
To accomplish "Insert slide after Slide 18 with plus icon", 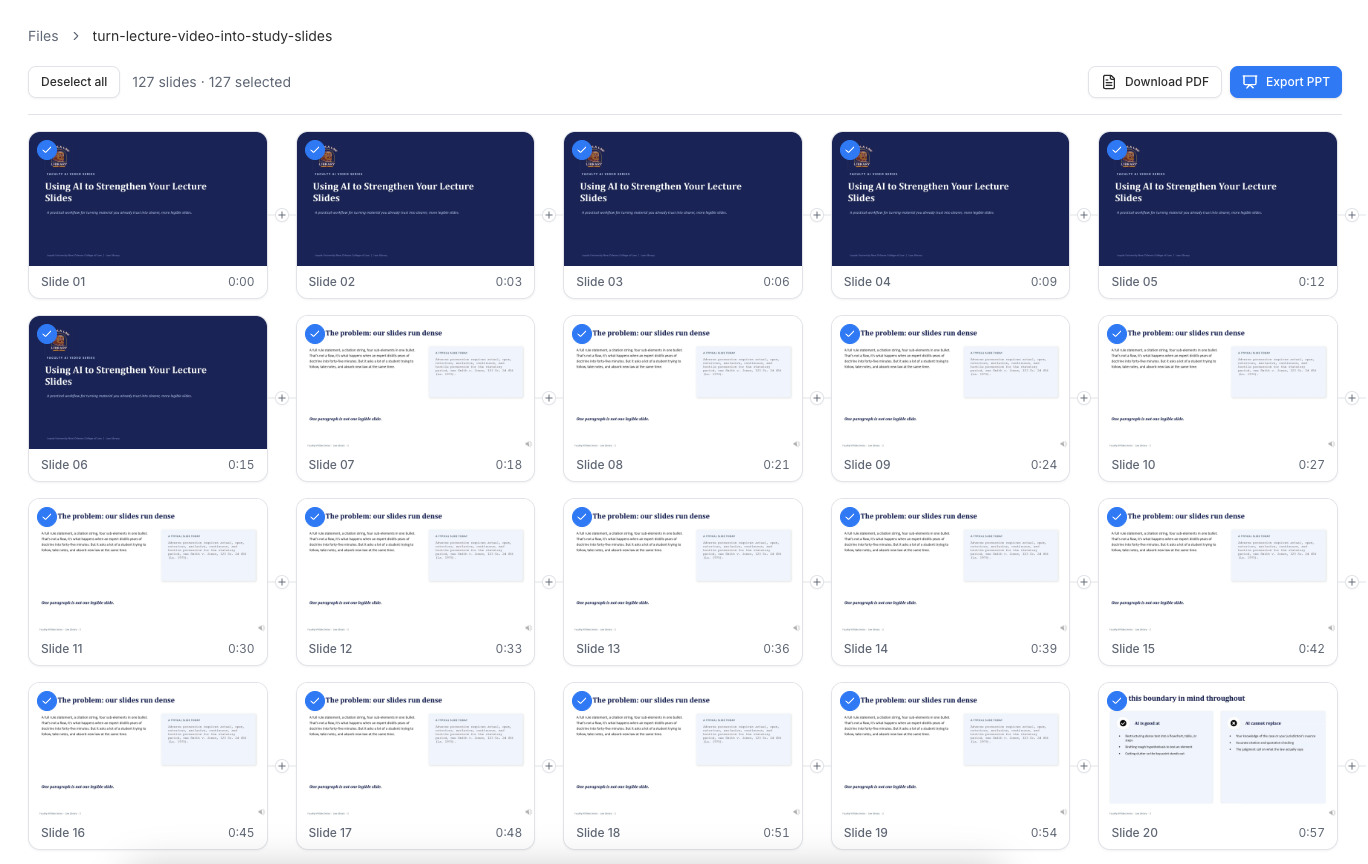I will 817,766.
